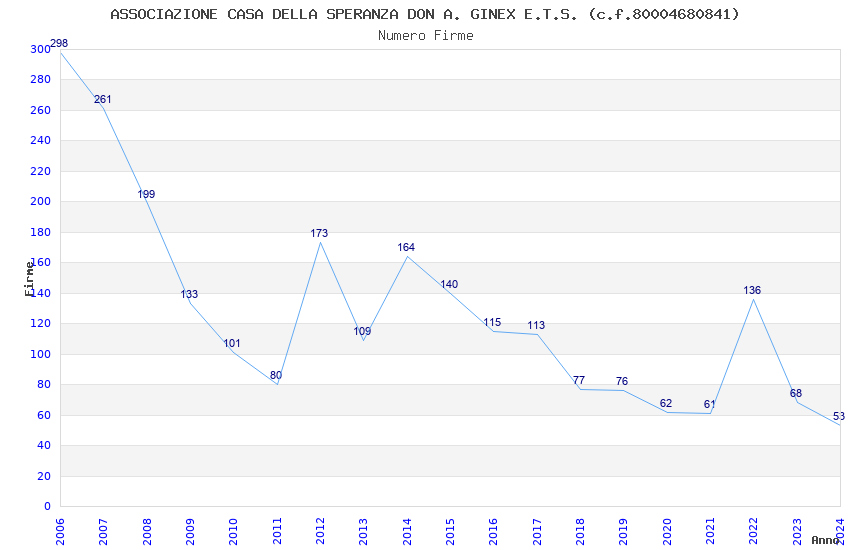
Task: Select the data label 53 for 2024
Action: 839,416
